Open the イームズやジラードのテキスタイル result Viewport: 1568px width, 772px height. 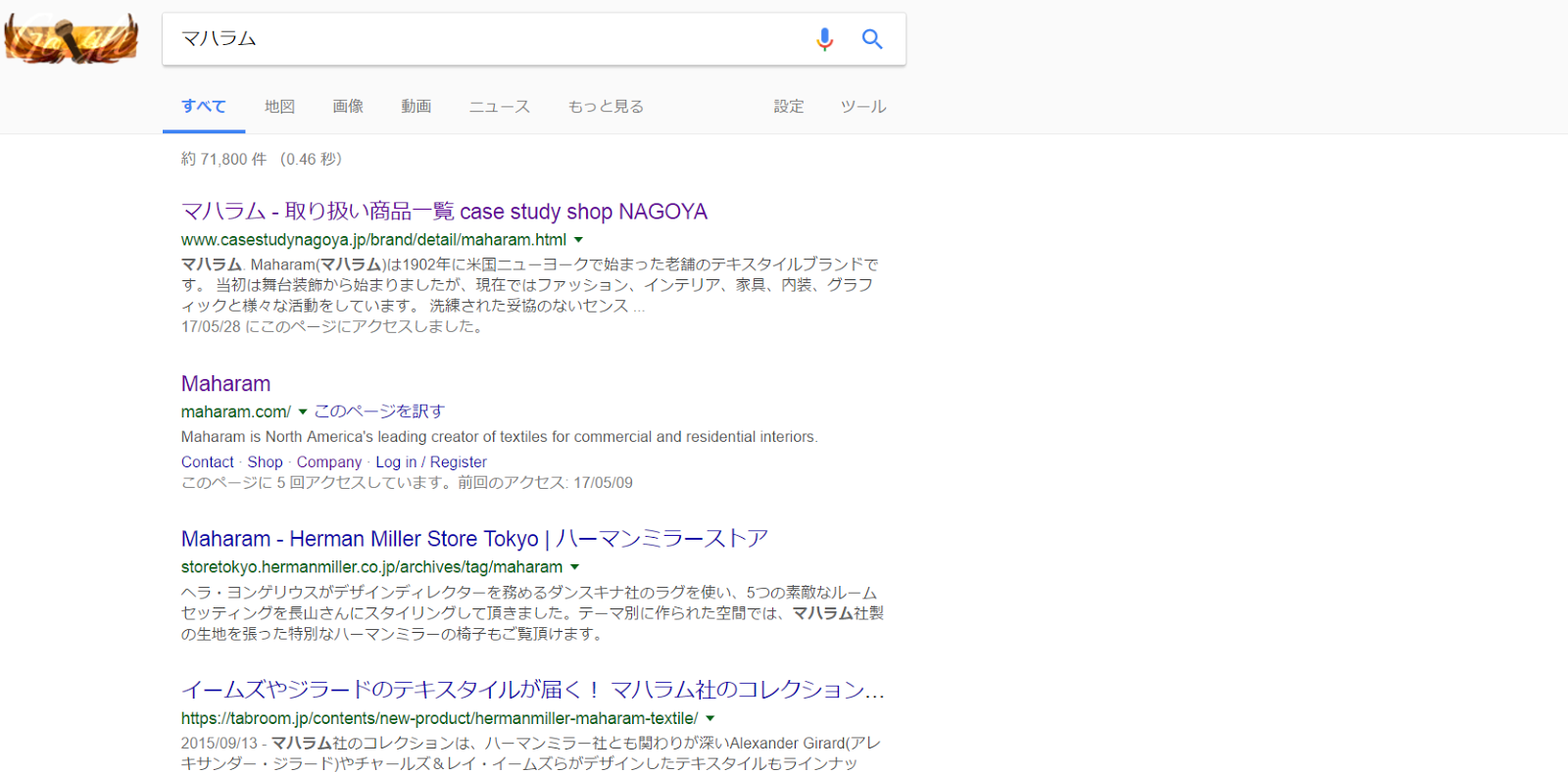coord(533,690)
